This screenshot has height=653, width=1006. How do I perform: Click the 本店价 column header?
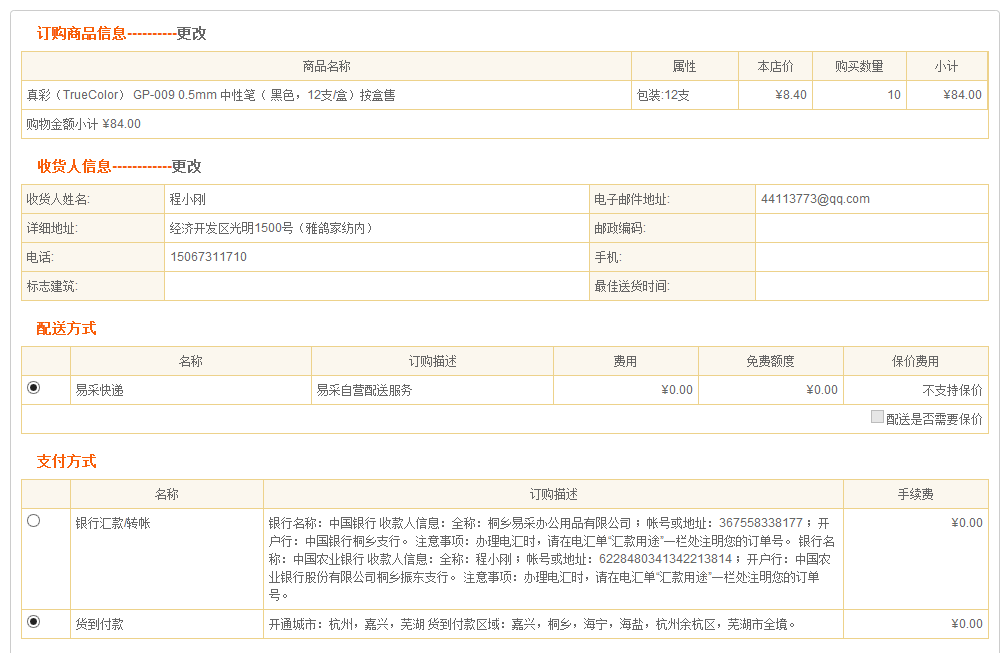click(775, 66)
